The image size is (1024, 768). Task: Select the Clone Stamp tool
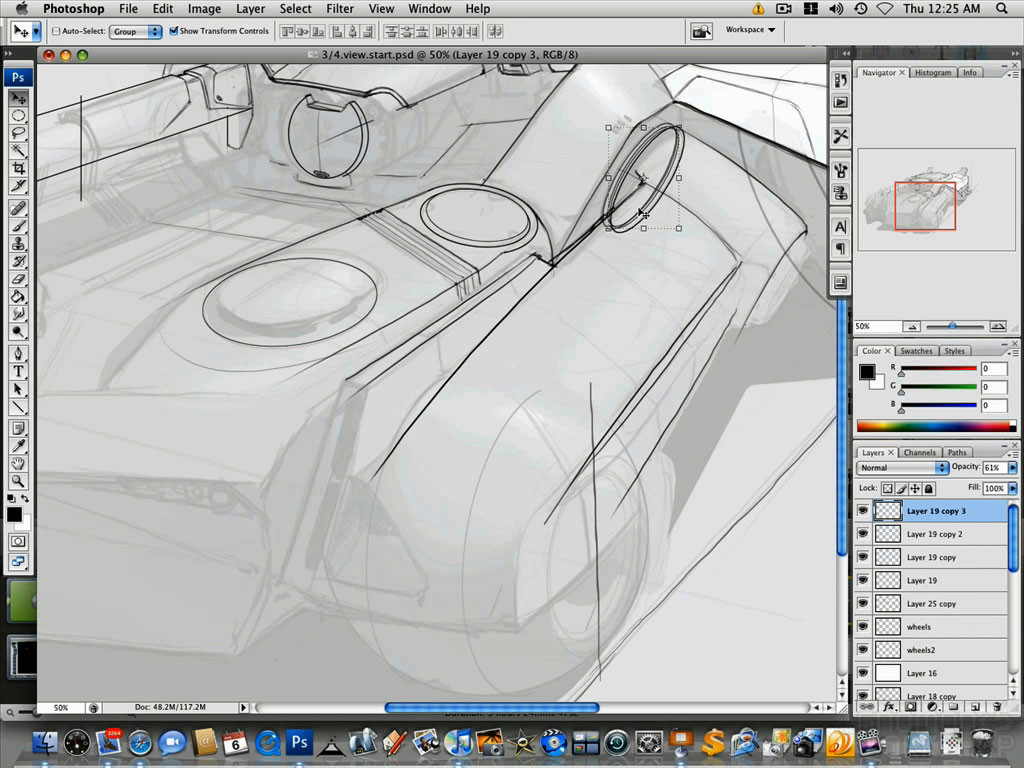18,245
